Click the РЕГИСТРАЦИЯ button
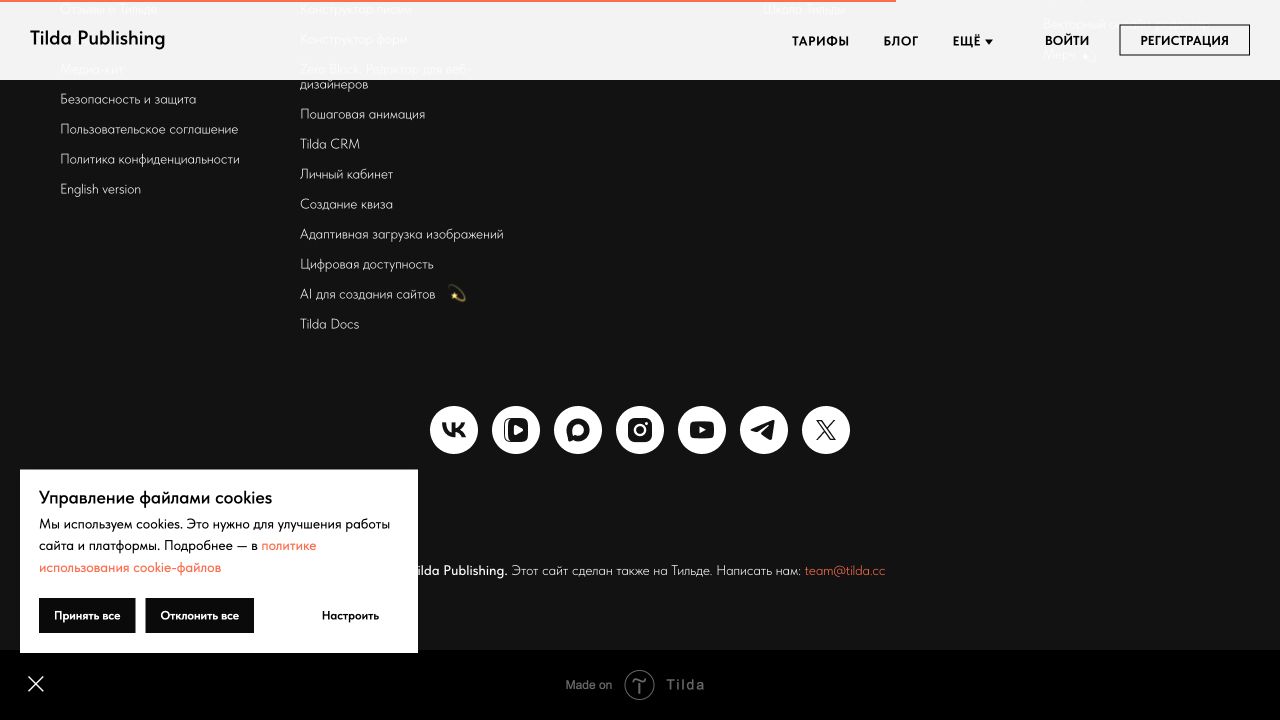 coord(1184,40)
